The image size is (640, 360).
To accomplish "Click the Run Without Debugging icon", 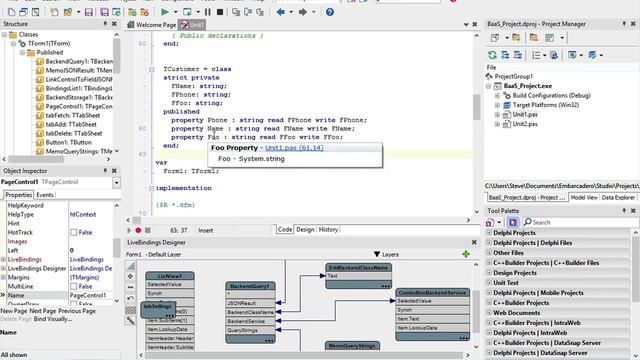I will point(187,12).
